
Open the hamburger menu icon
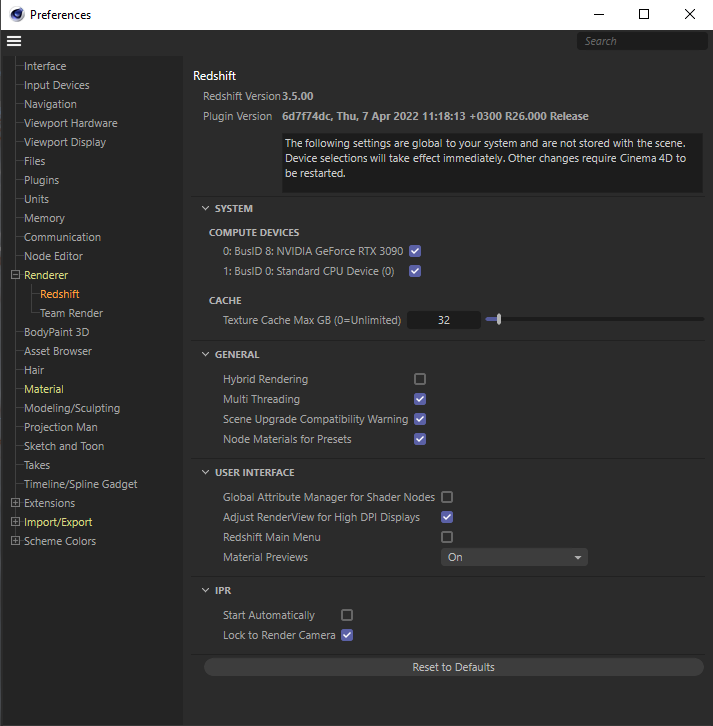tap(14, 41)
